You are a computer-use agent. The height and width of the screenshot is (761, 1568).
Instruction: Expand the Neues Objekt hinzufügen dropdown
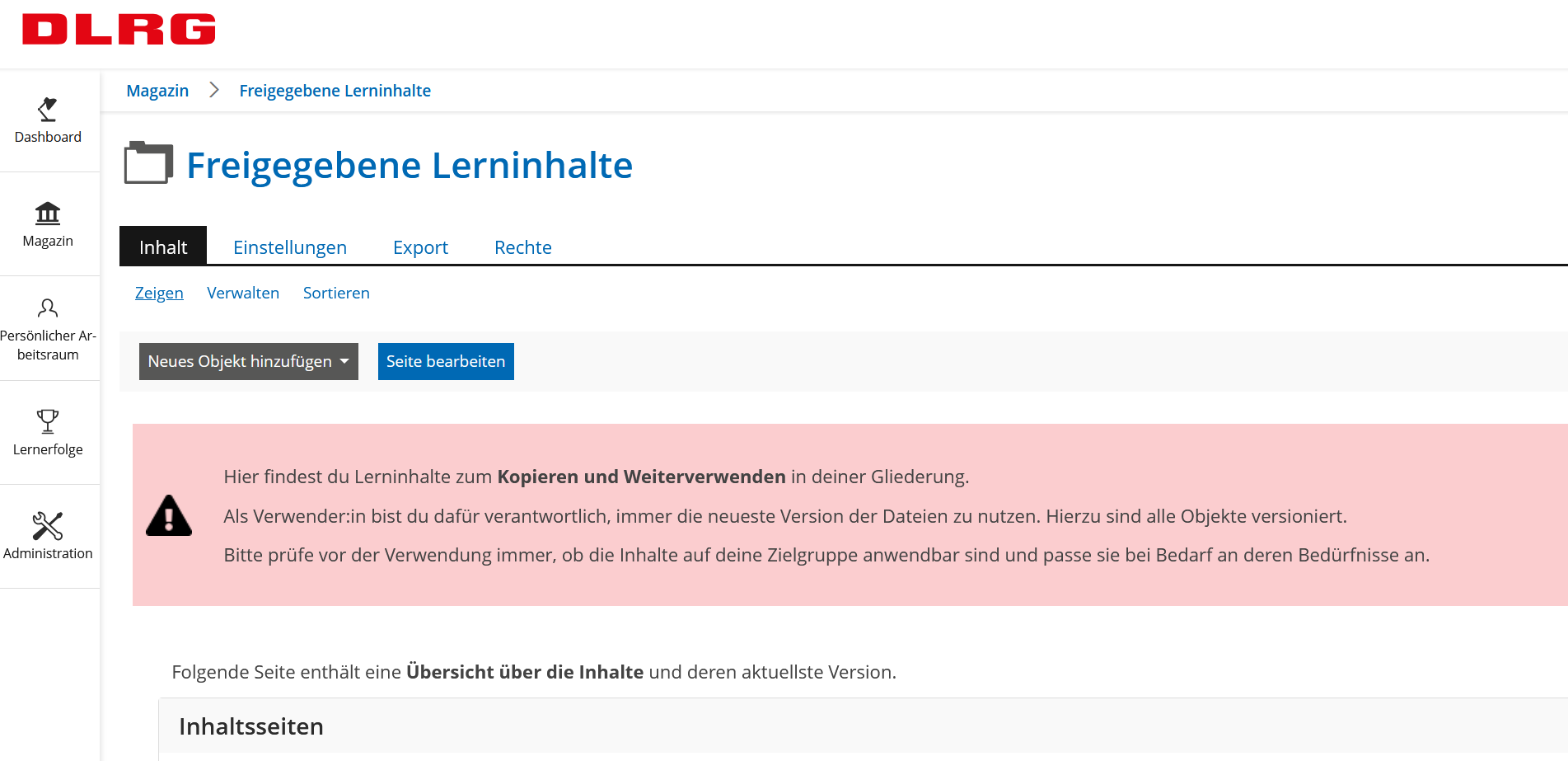248,362
